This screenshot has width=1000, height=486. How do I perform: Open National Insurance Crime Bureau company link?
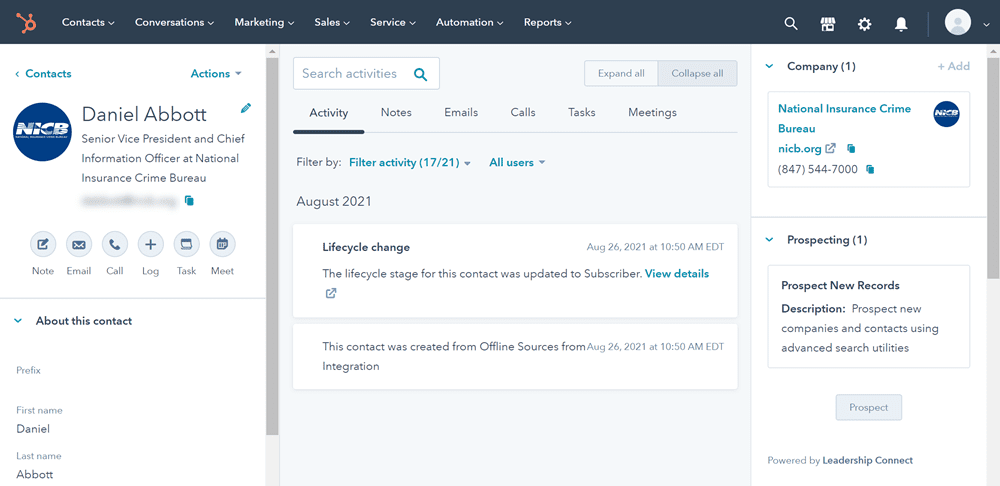[844, 119]
